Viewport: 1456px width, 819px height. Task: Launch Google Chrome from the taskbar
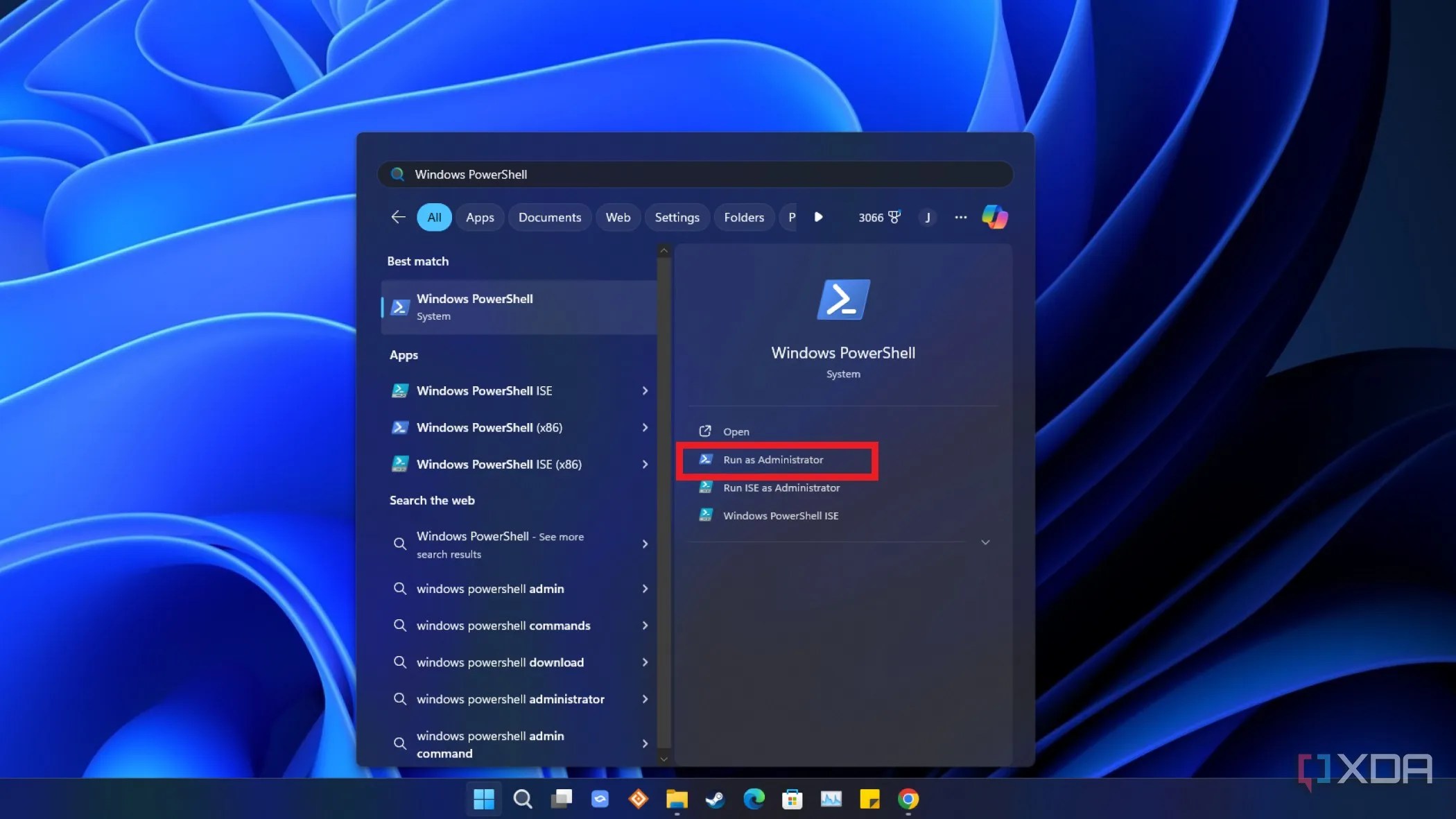click(908, 799)
